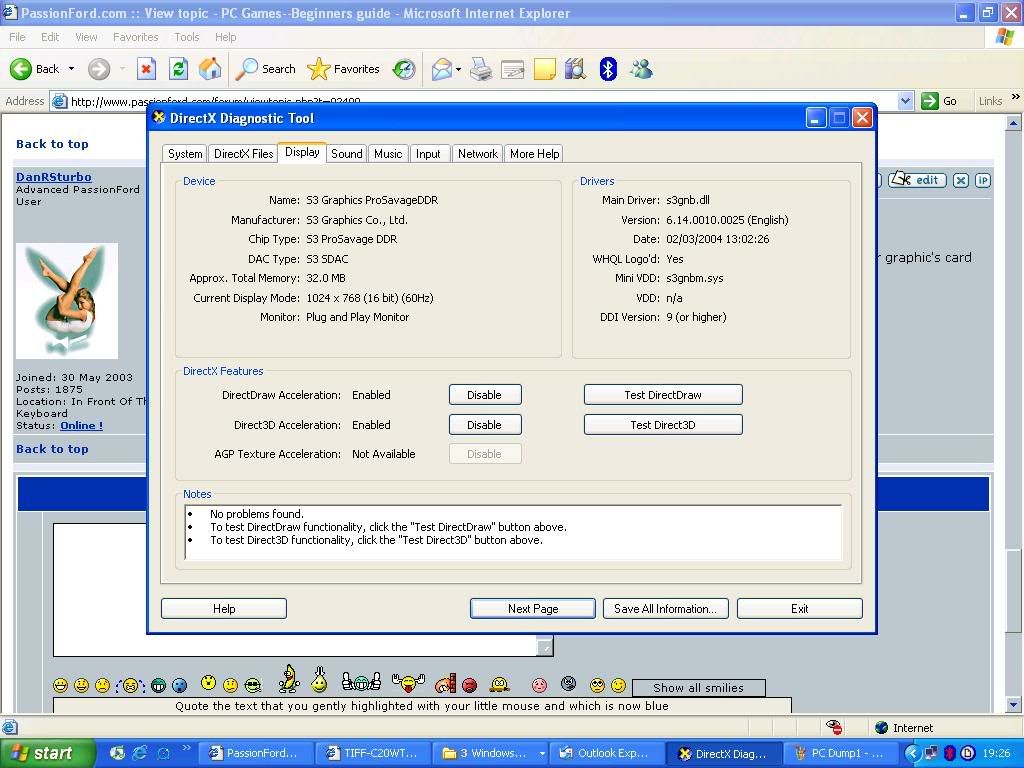Open the Favorites menu
This screenshot has height=768, width=1024.
tap(135, 37)
